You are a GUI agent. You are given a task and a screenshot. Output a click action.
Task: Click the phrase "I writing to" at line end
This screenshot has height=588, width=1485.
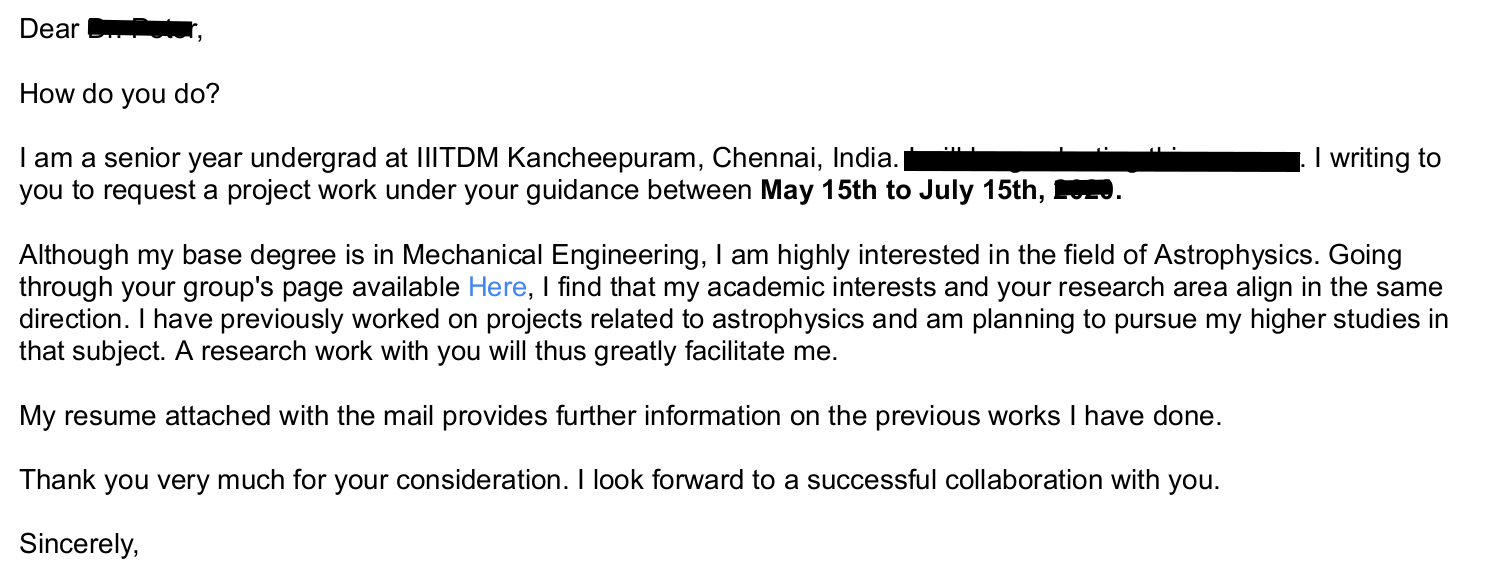(1377, 159)
